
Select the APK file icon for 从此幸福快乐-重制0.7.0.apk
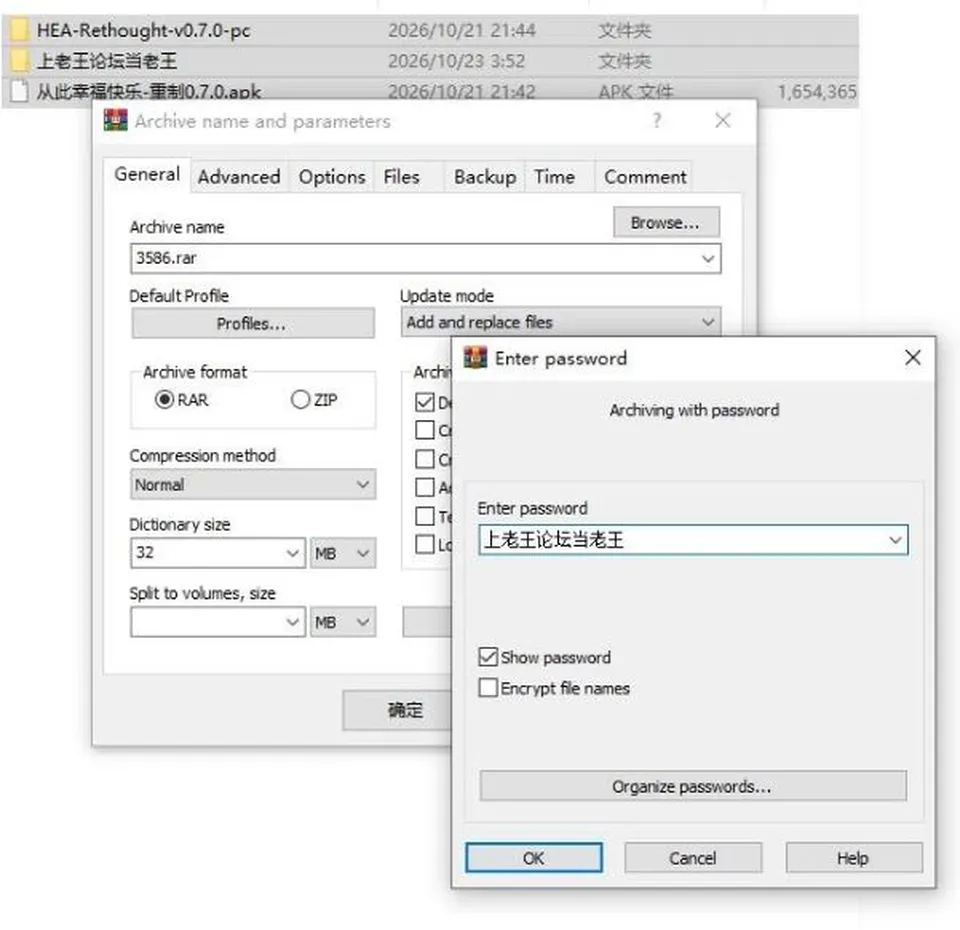(20, 91)
